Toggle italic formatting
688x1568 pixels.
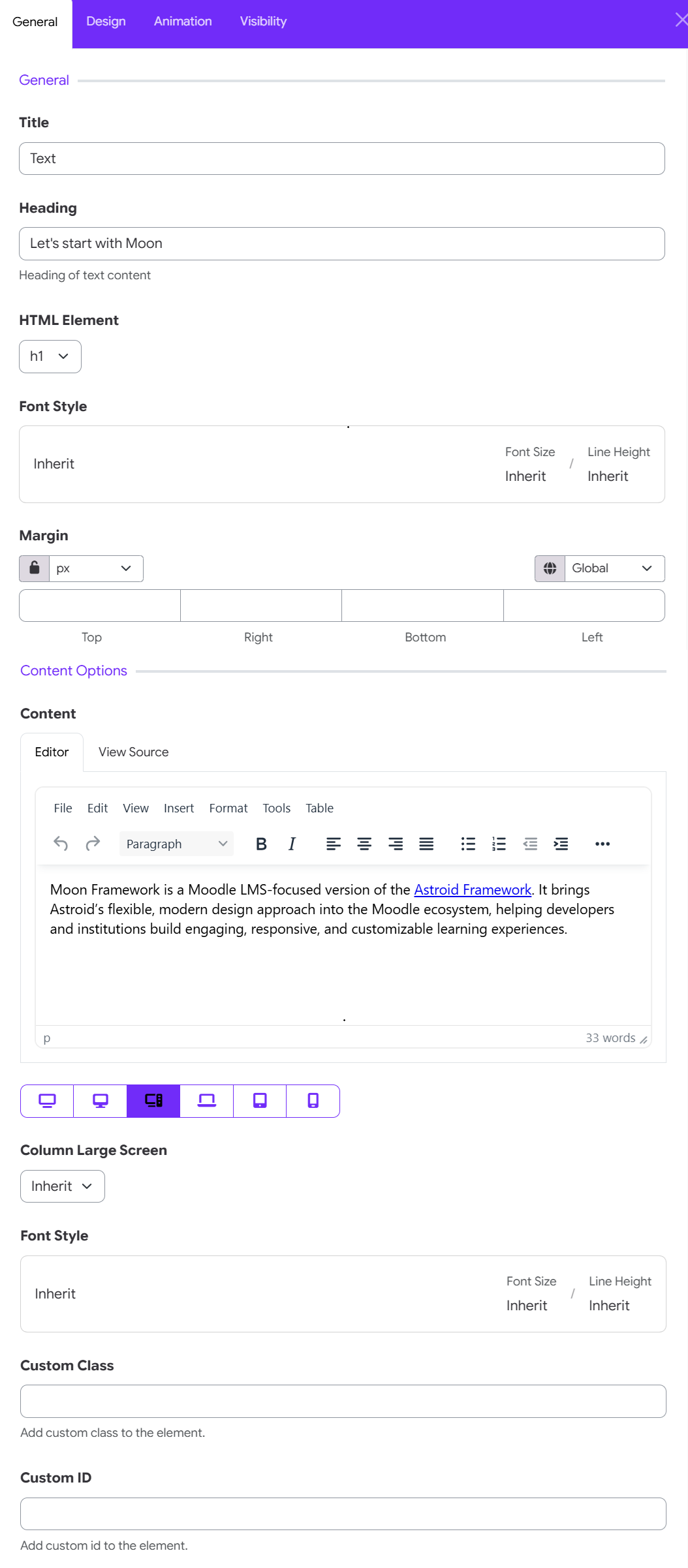click(292, 844)
